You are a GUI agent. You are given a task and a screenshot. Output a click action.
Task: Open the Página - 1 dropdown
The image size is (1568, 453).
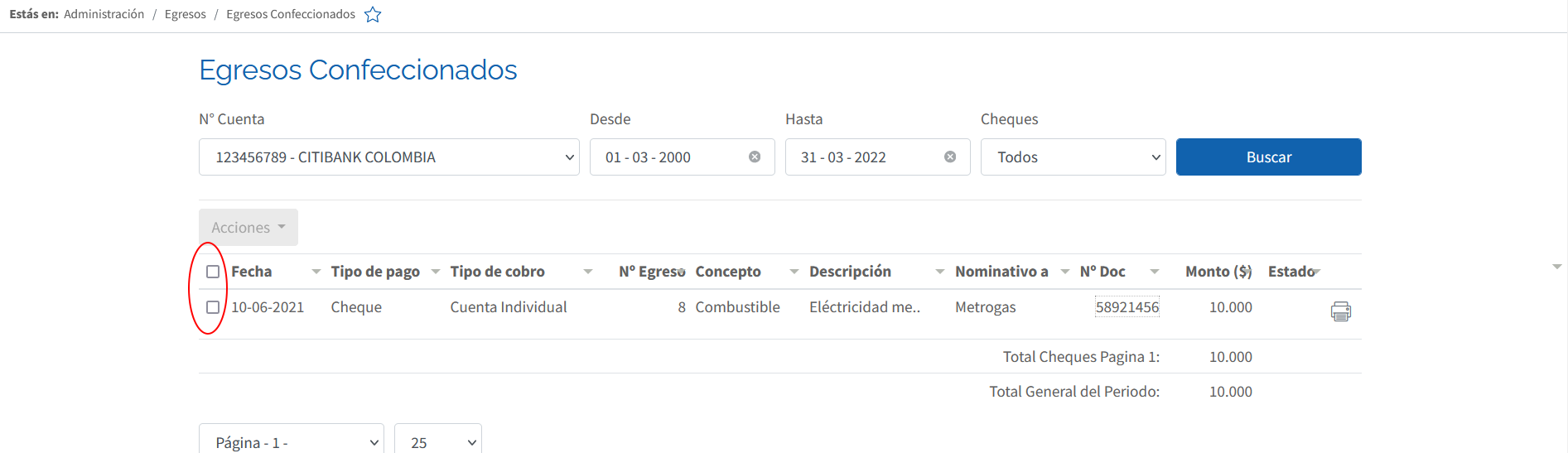pyautogui.click(x=292, y=442)
